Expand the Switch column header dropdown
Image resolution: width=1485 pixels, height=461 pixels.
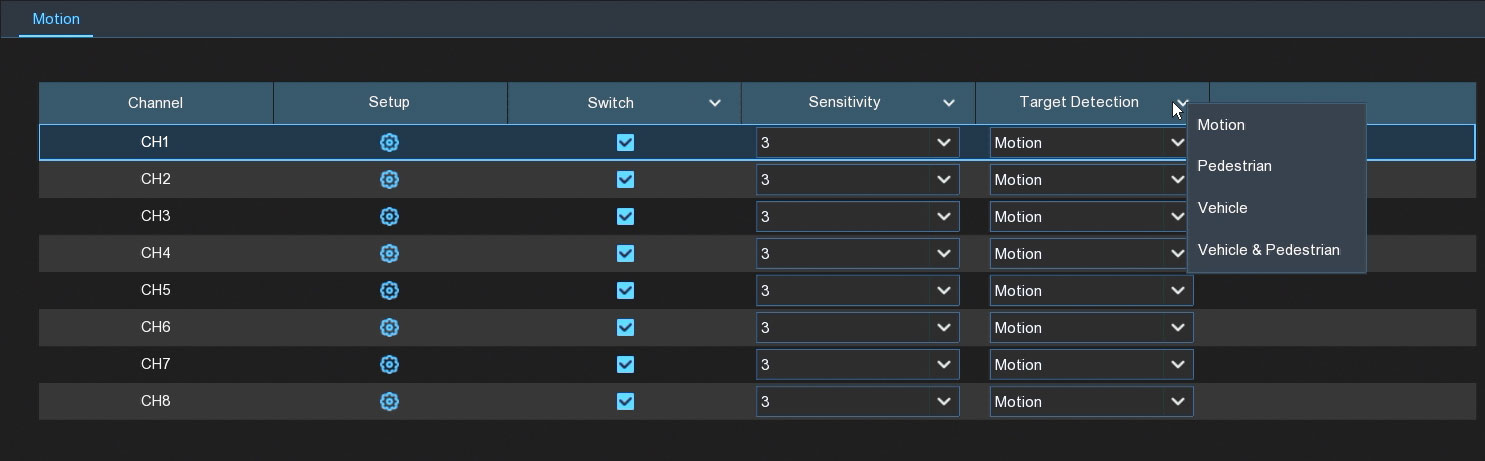click(715, 103)
